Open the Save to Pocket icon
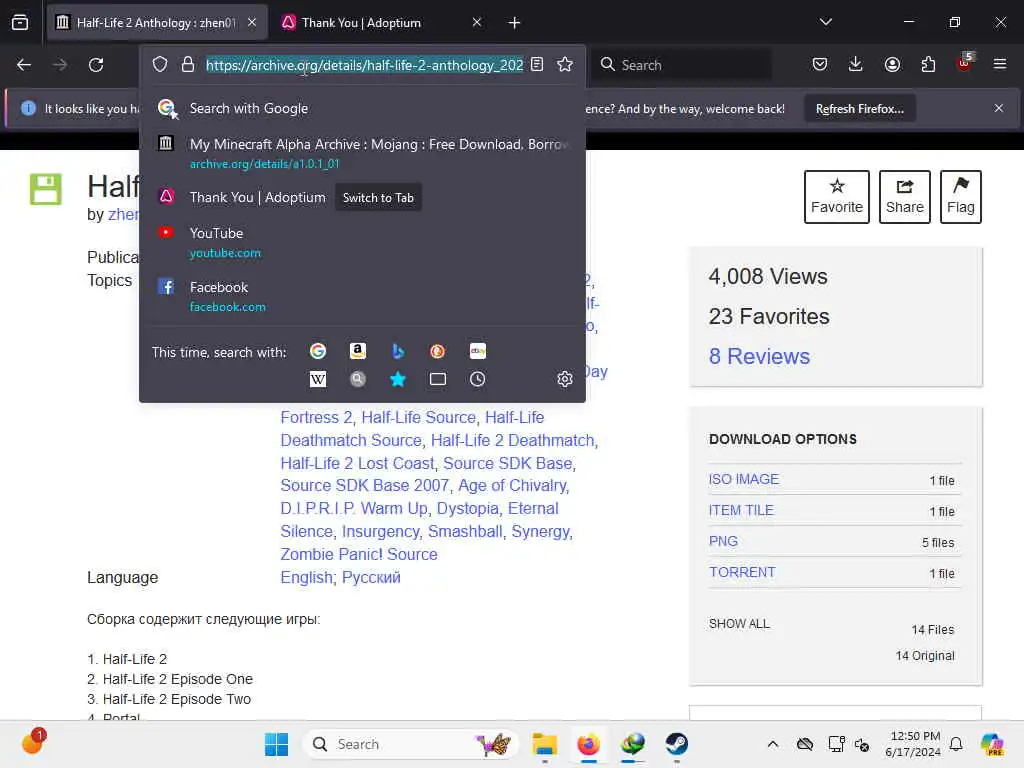1024x768 pixels. tap(820, 65)
